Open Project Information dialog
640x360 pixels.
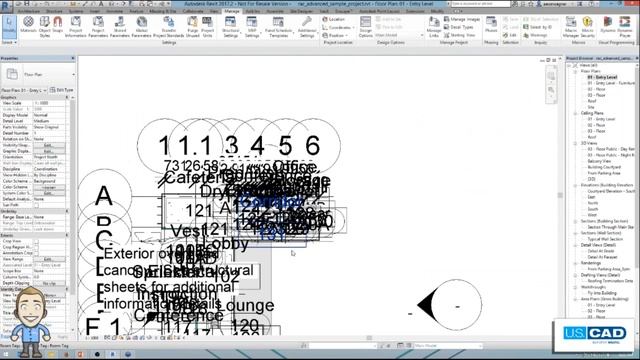[76, 27]
